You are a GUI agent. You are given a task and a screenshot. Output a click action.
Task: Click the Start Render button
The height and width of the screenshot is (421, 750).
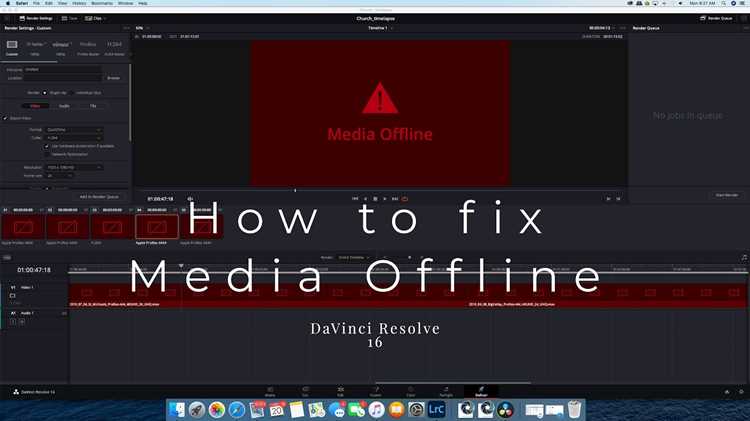[x=727, y=195]
